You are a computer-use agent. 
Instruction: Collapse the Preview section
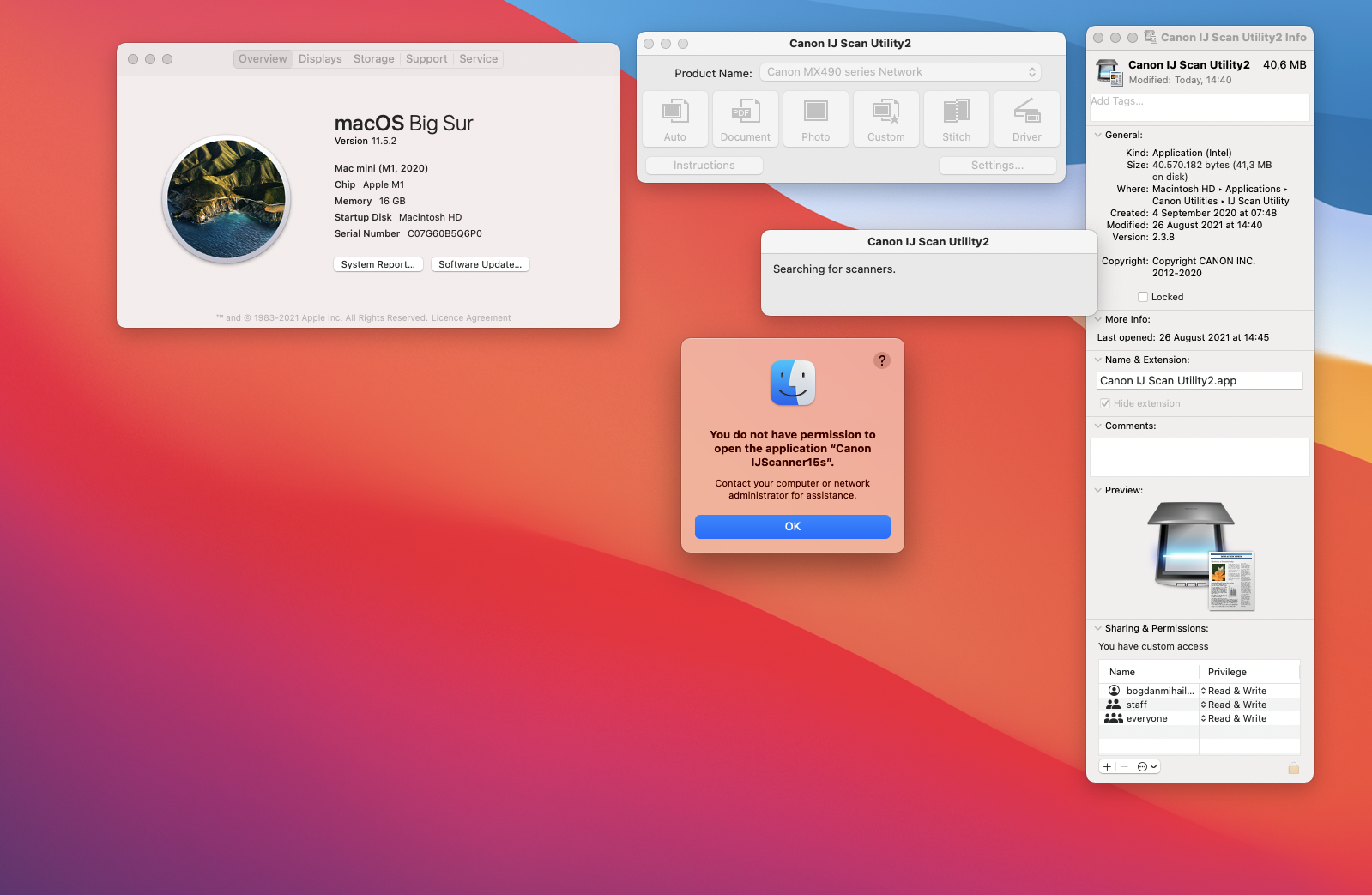coord(1098,490)
